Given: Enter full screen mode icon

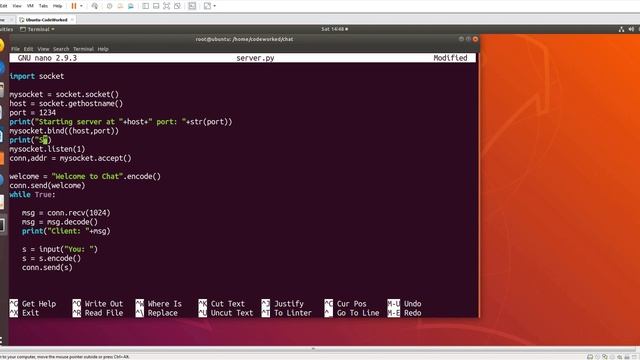Looking at the screenshot, I should pyautogui.click(x=167, y=6).
